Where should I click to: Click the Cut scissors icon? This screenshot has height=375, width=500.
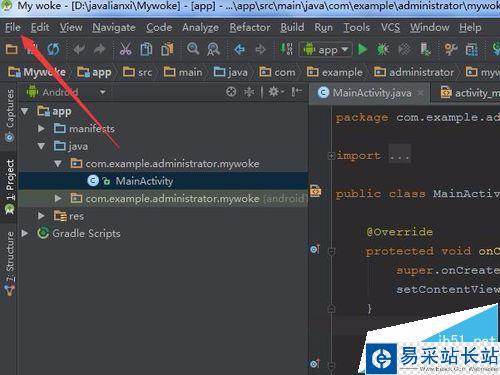point(125,49)
